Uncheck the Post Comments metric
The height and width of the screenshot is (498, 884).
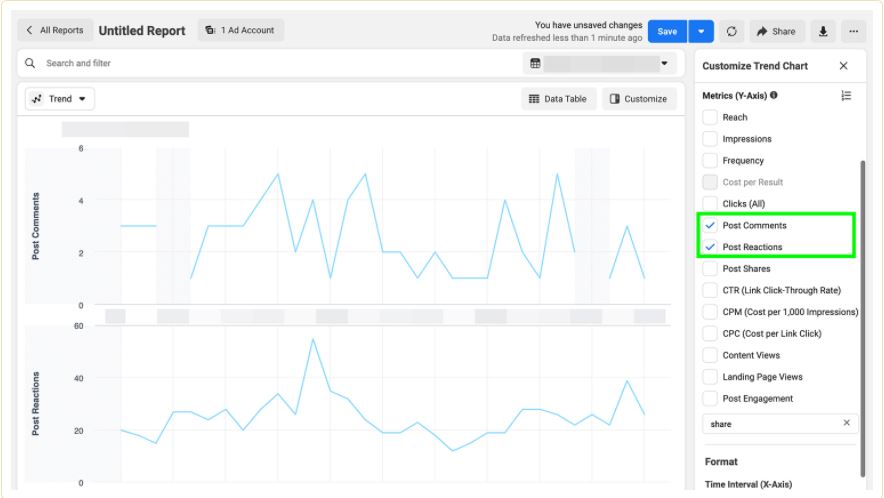click(x=710, y=226)
